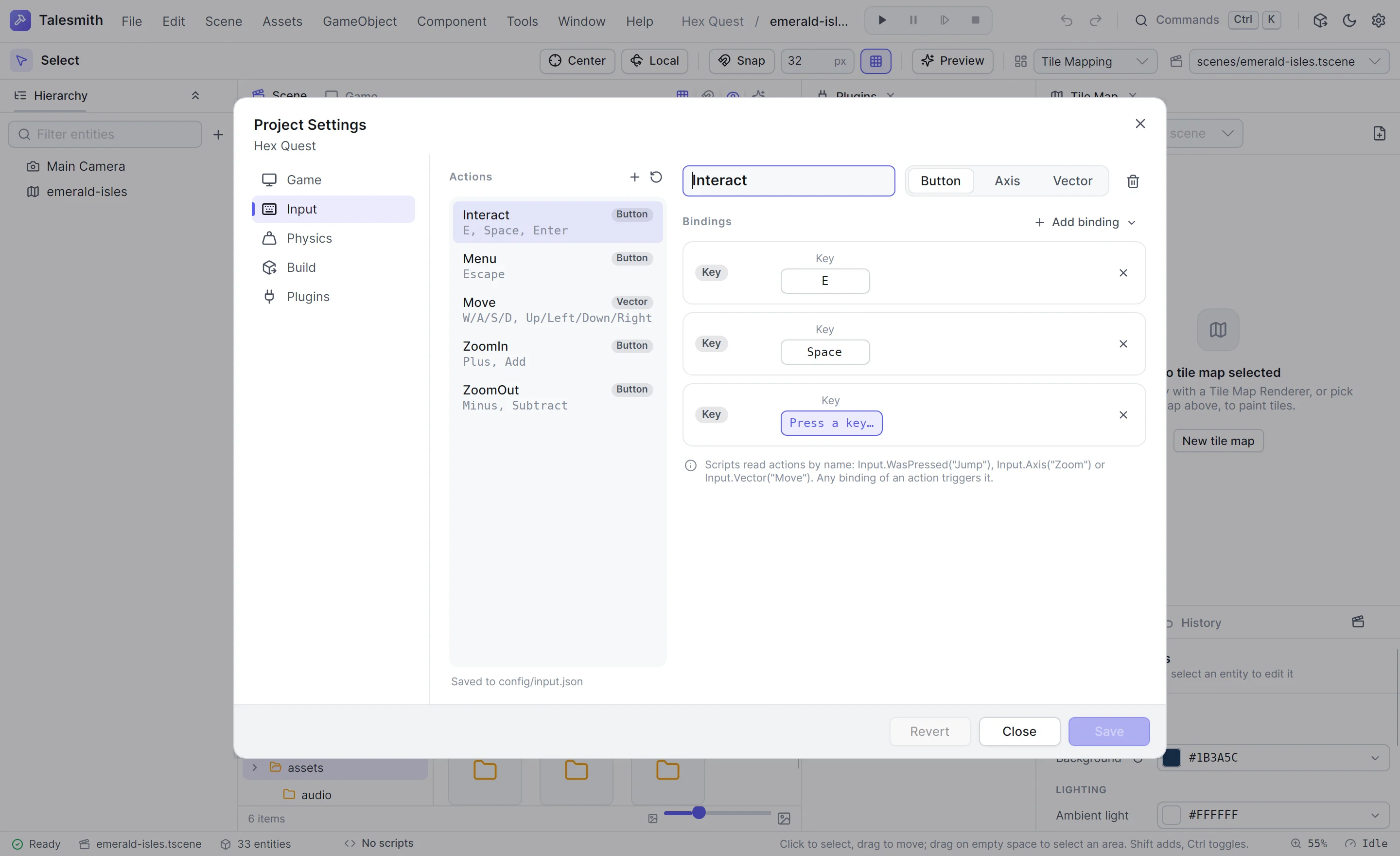The image size is (1400, 856).
Task: Open the Tile Mapping layout dropdown
Action: (x=1095, y=61)
